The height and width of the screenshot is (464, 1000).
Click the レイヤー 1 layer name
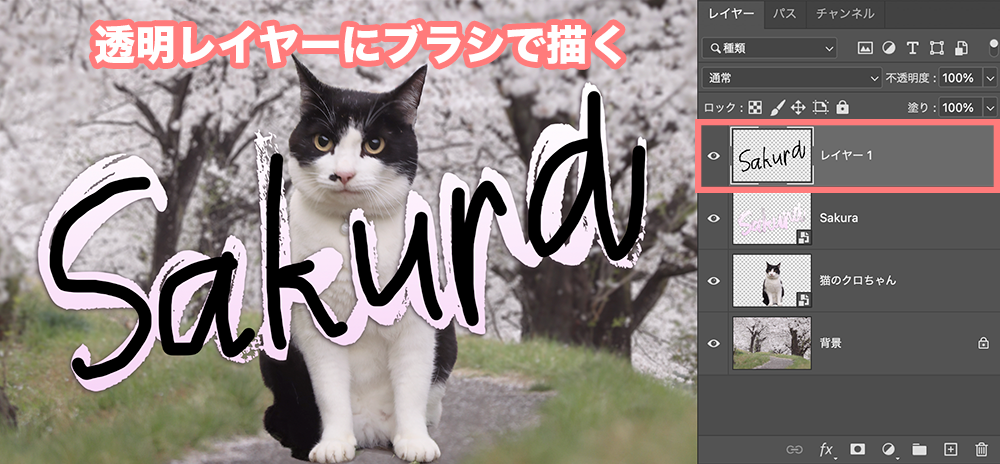[846, 156]
